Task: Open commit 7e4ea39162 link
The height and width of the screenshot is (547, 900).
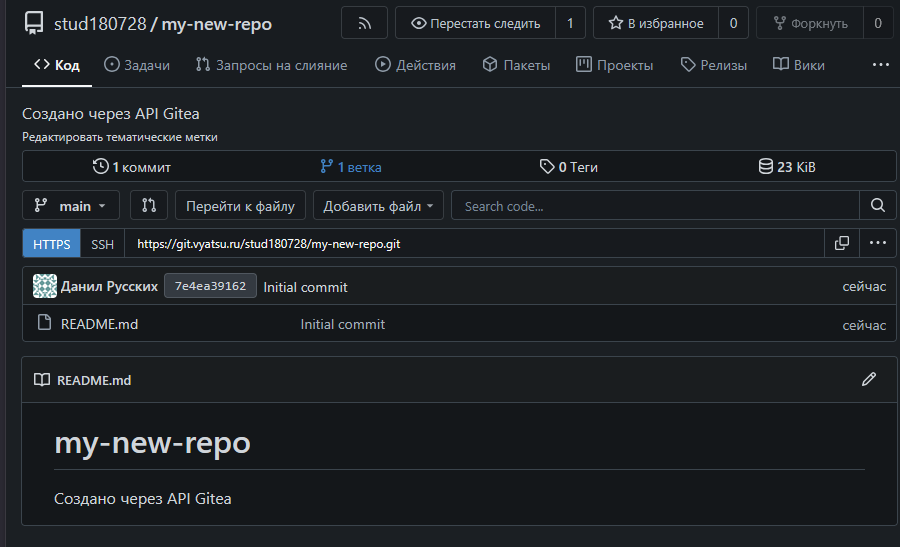Action: [210, 286]
